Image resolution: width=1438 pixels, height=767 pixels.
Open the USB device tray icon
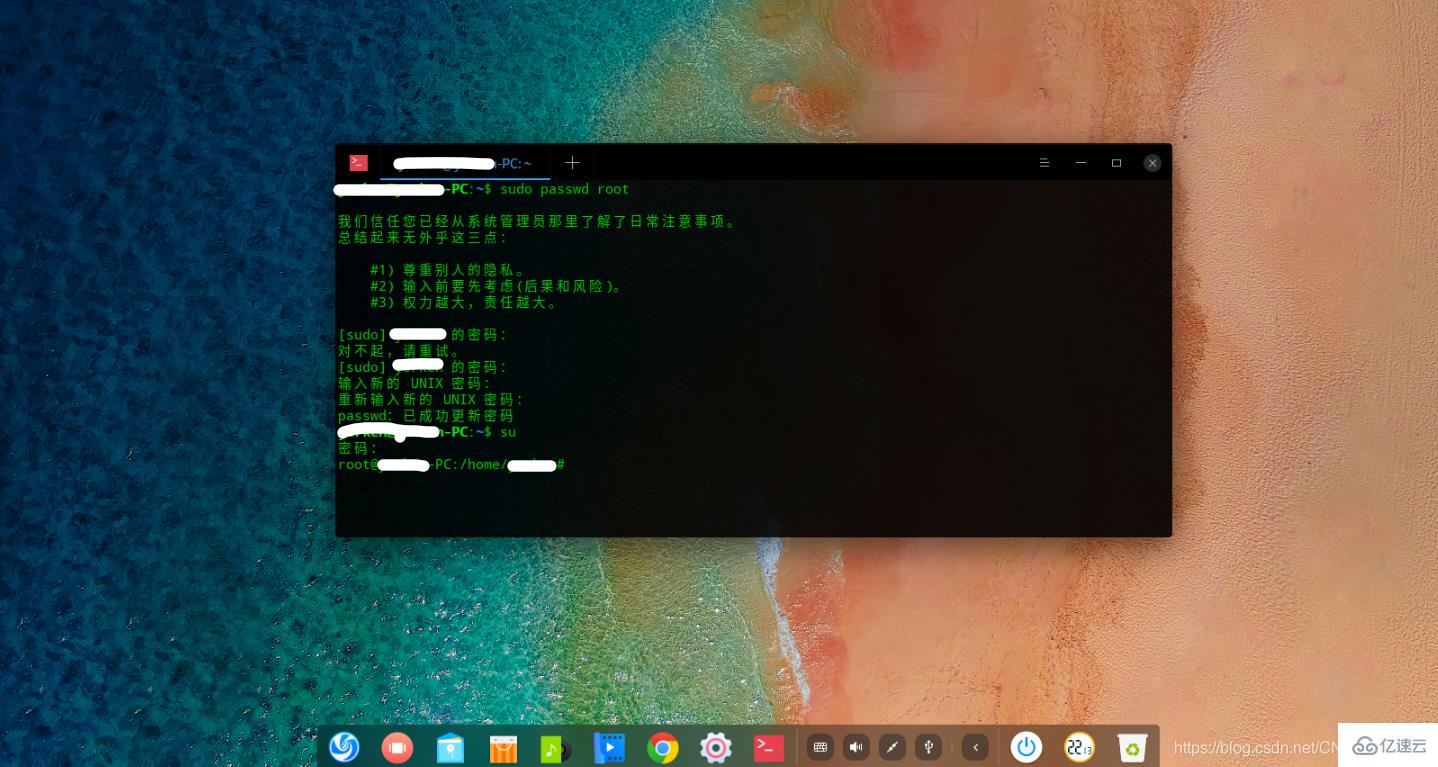click(x=928, y=747)
